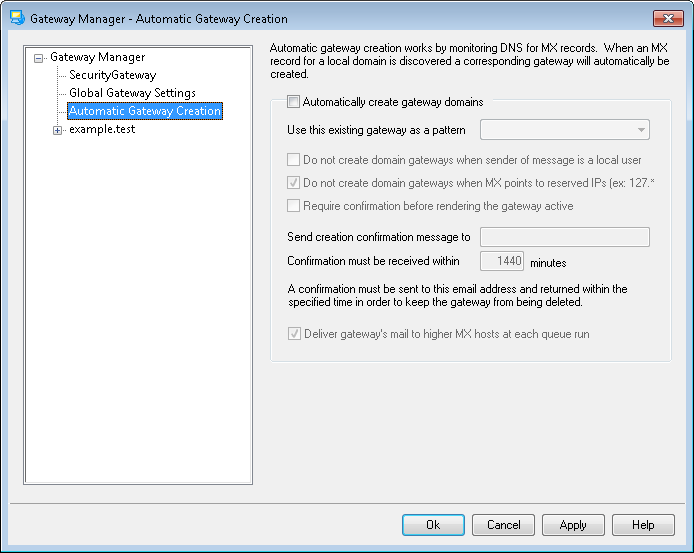This screenshot has width=694, height=553.
Task: Select SecurityGateway in the tree
Action: click(112, 75)
